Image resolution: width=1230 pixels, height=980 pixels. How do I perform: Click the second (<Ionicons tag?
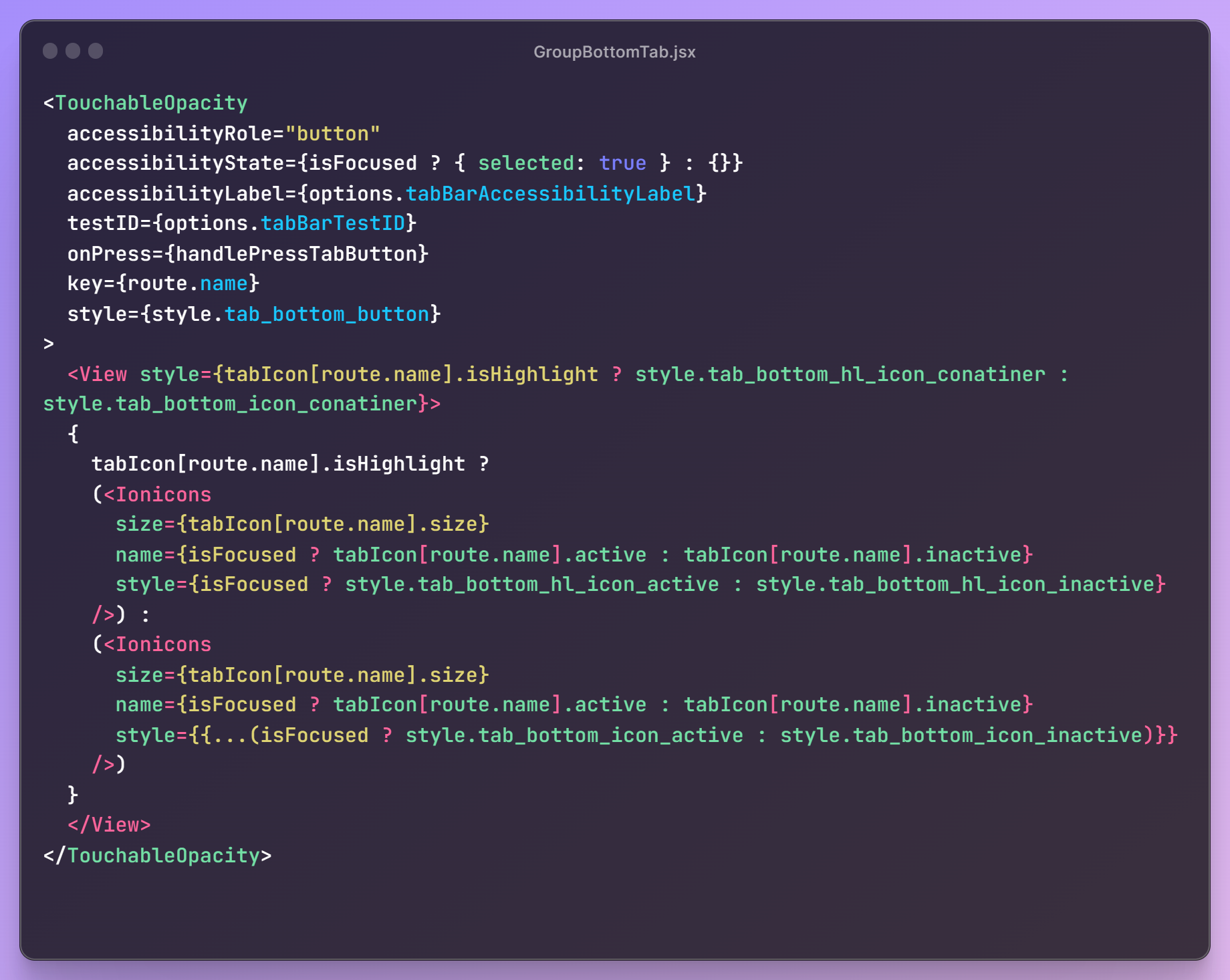click(x=152, y=644)
